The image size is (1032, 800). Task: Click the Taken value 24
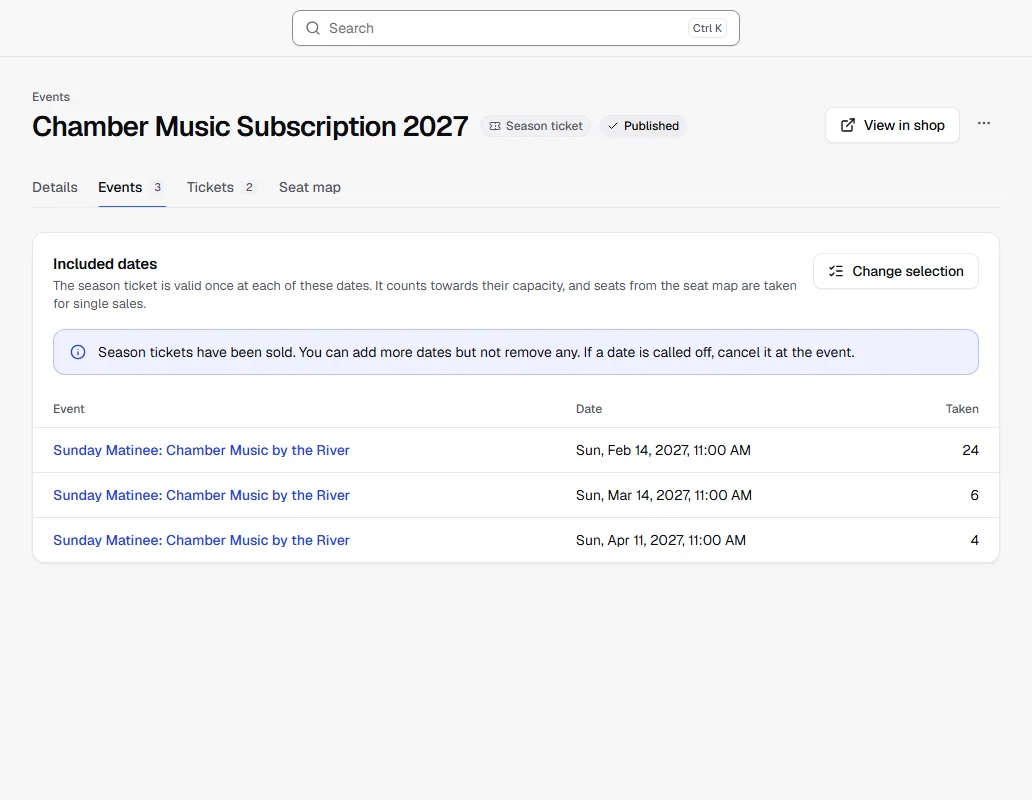tap(970, 450)
